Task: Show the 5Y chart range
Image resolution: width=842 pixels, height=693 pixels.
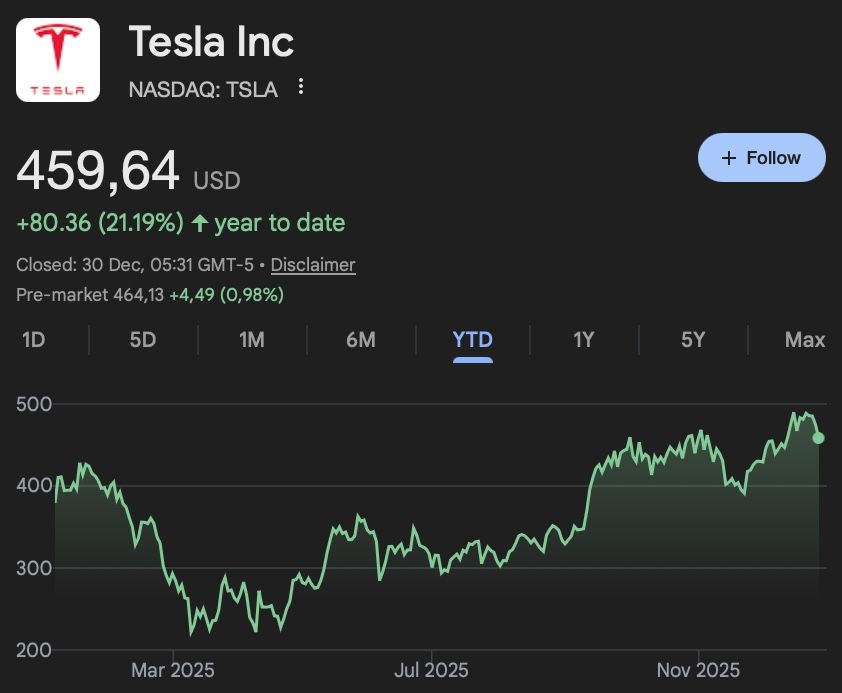Action: coord(693,340)
